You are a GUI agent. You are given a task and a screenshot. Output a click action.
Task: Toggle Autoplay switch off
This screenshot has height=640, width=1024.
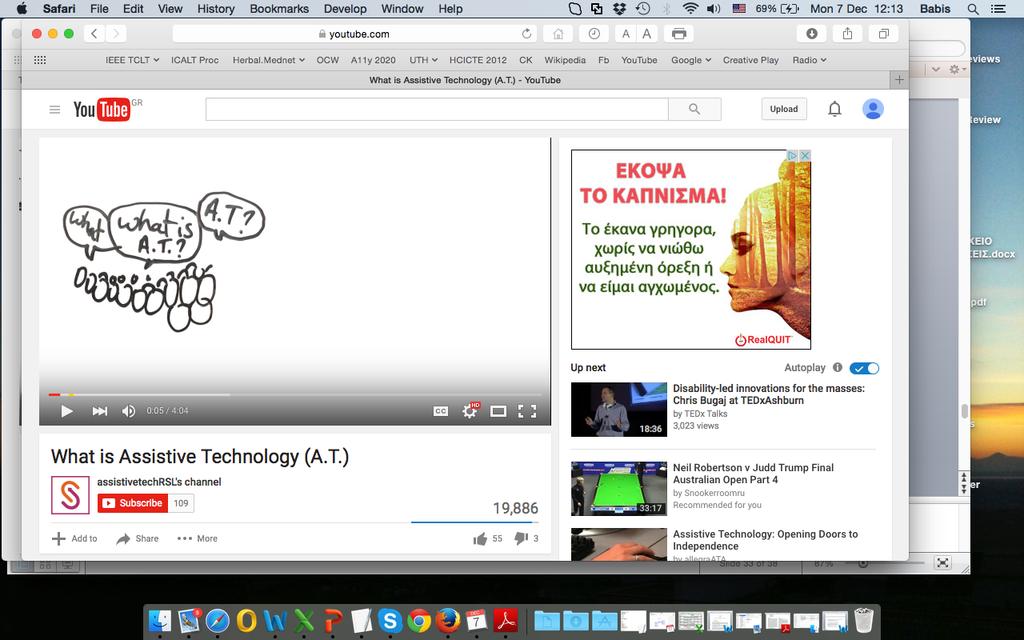864,368
